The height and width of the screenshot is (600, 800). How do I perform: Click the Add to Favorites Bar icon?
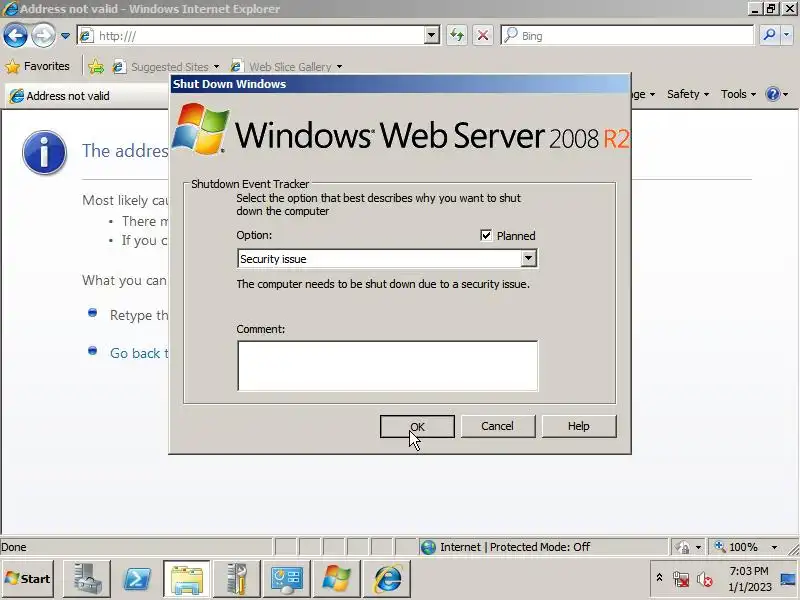(95, 66)
